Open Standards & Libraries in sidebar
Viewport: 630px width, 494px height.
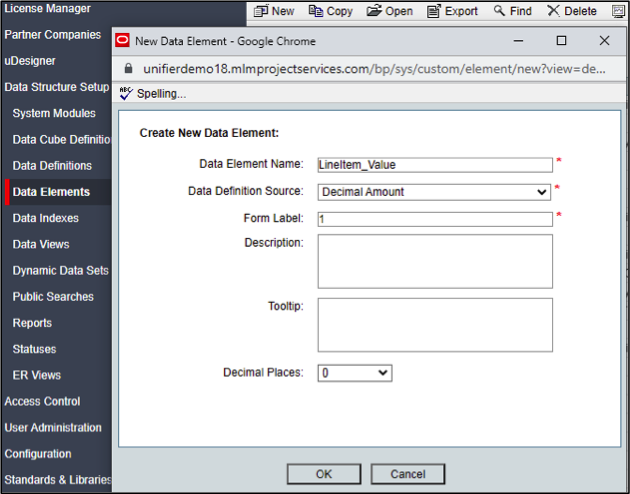(57, 480)
